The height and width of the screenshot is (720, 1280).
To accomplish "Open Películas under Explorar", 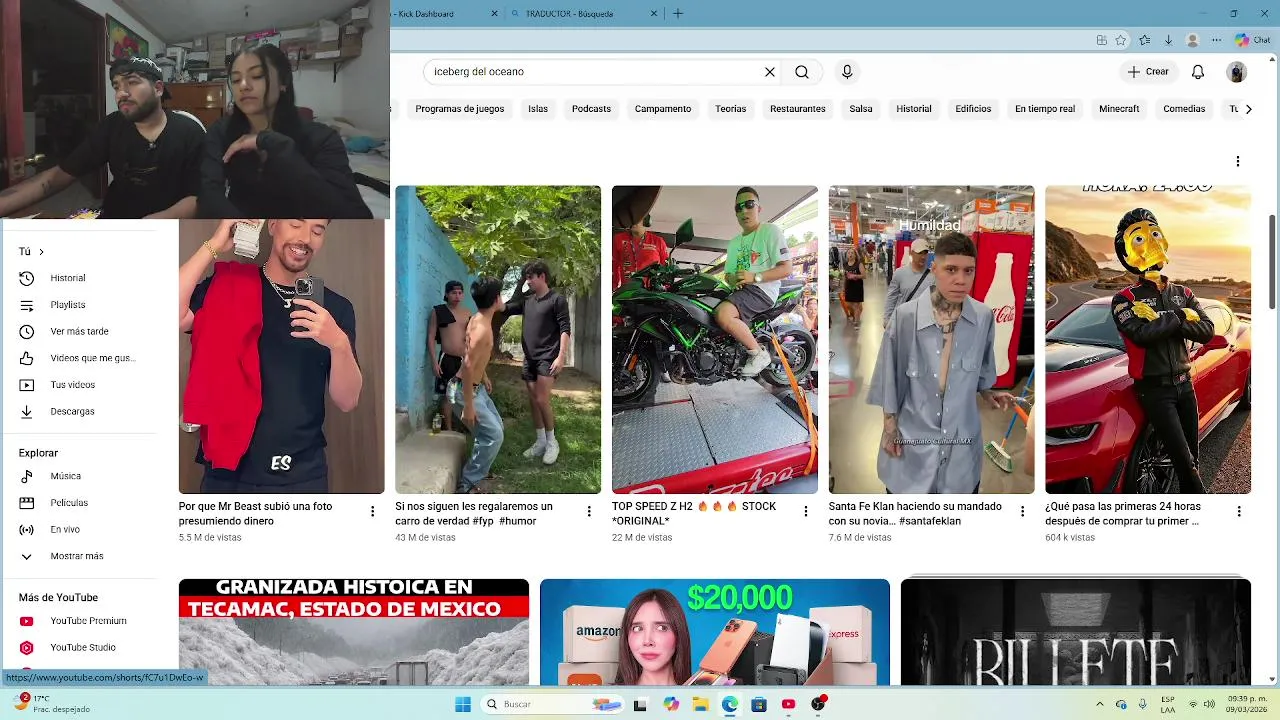I will point(78,503).
